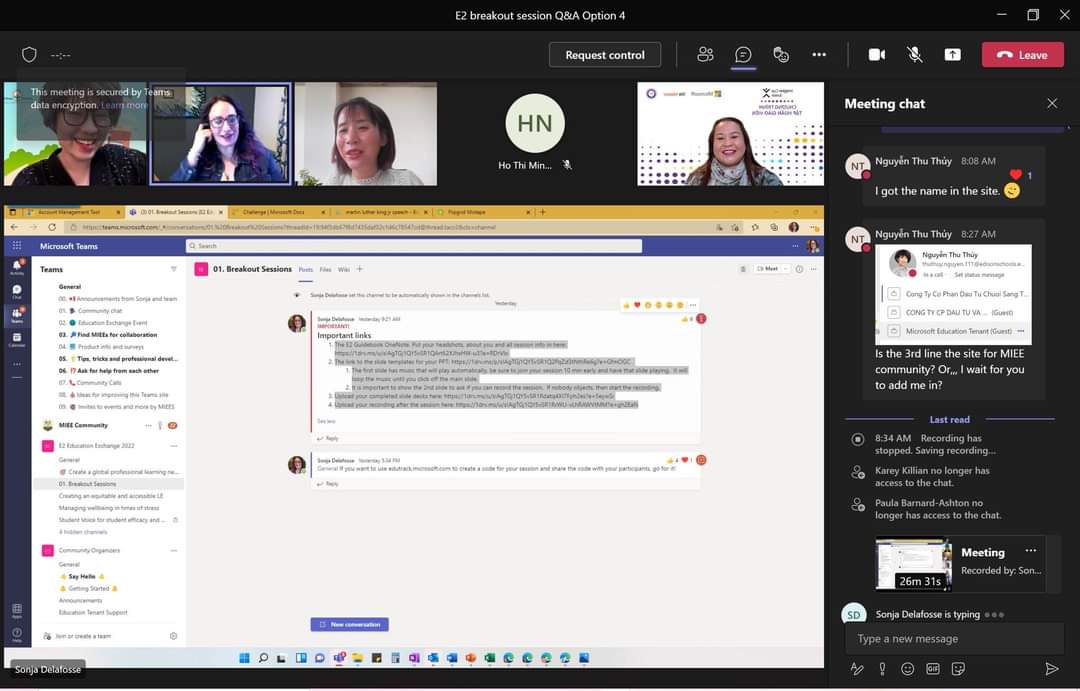Open the GIF picker in chat
Viewport: 1080px width, 691px height.
(933, 668)
